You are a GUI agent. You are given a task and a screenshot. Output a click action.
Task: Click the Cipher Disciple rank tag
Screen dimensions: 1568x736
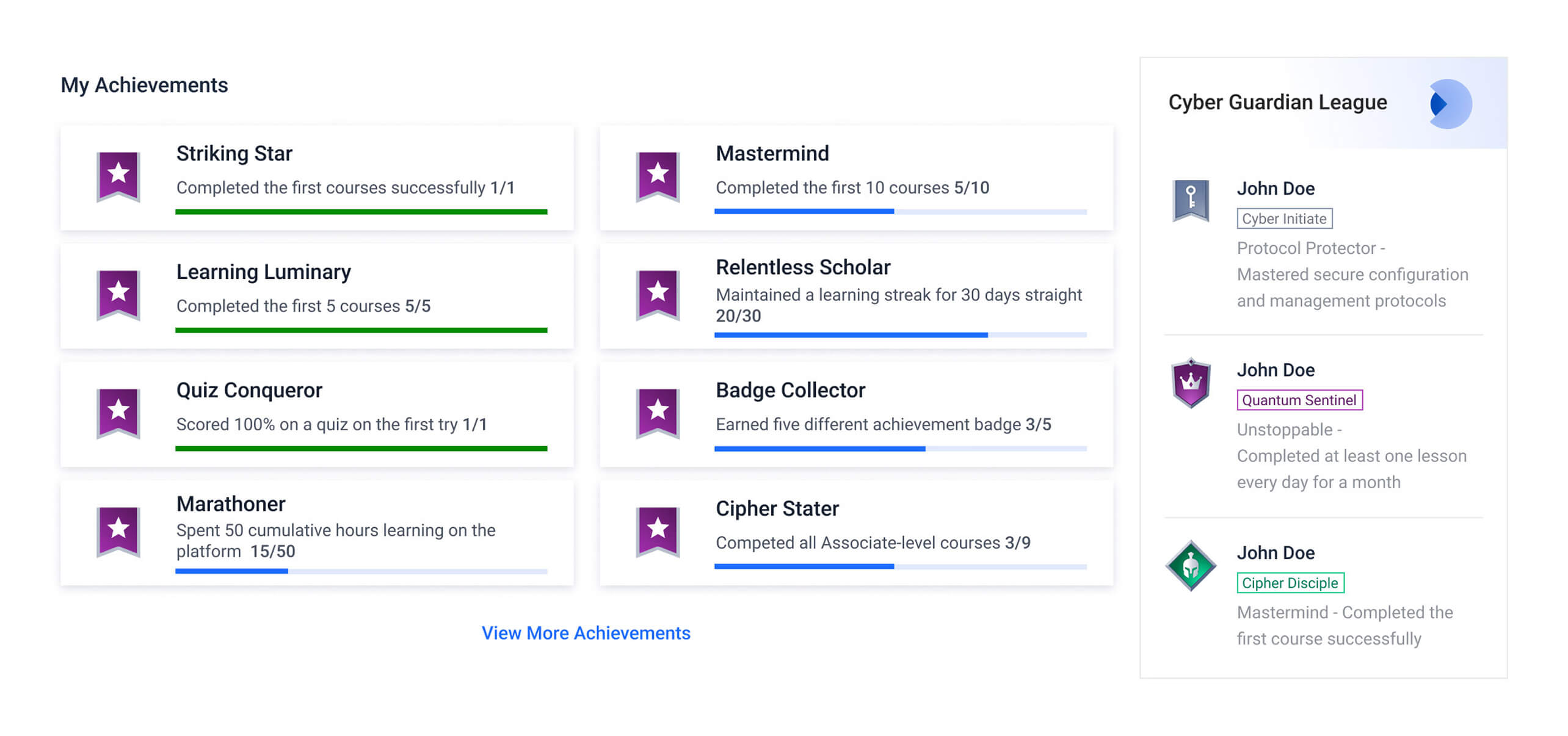point(1290,583)
